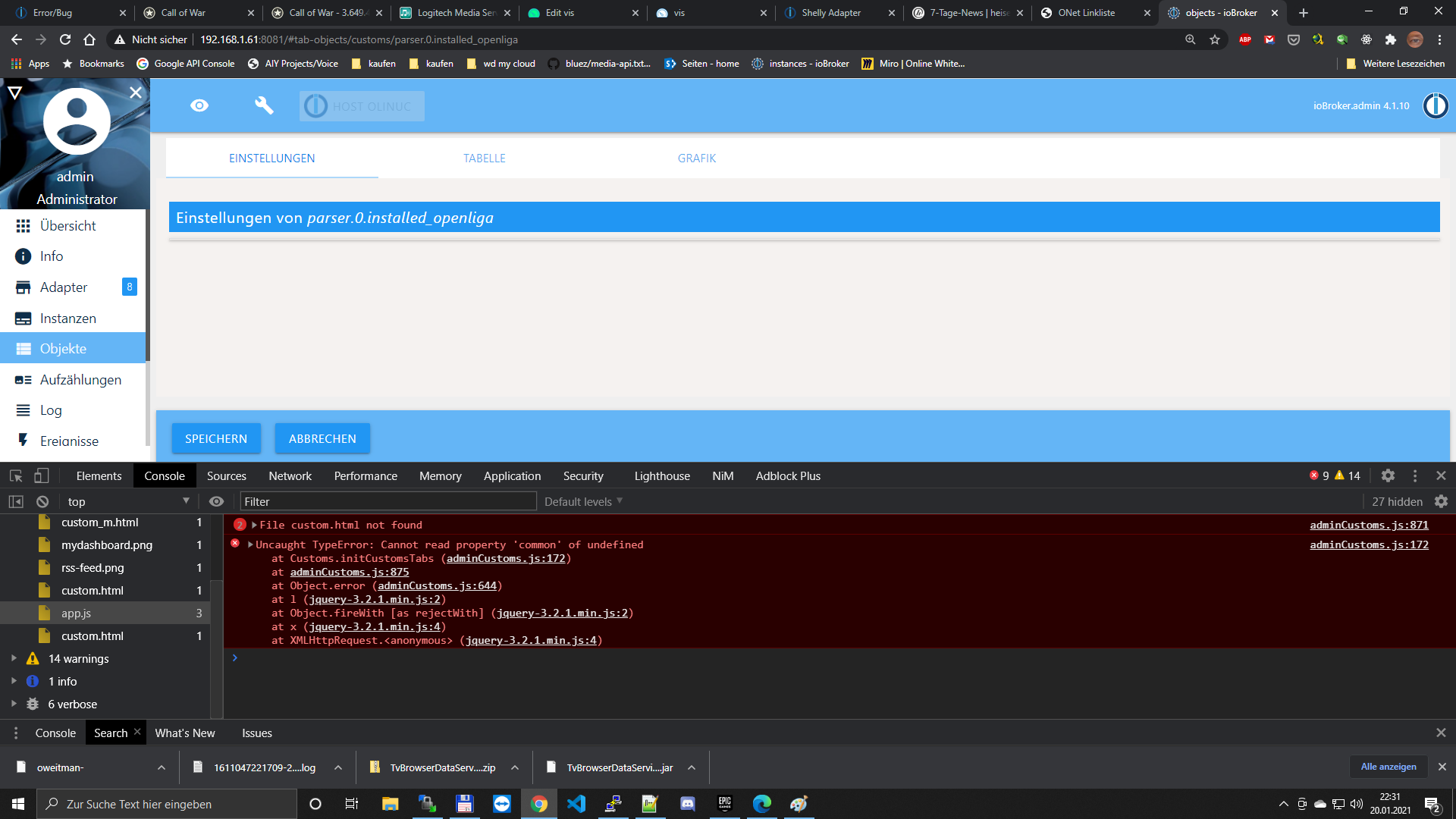Clear the DevTools console
Viewport: 1456px width, 819px height.
click(42, 501)
